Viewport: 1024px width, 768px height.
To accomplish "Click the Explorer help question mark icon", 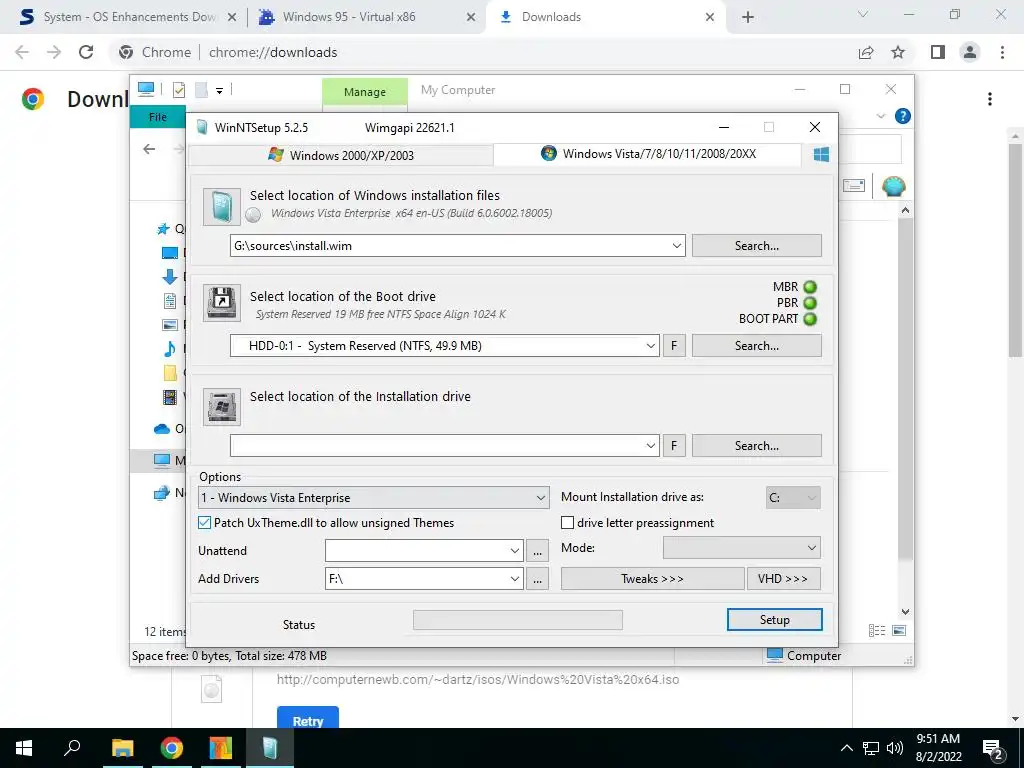I will (x=903, y=116).
